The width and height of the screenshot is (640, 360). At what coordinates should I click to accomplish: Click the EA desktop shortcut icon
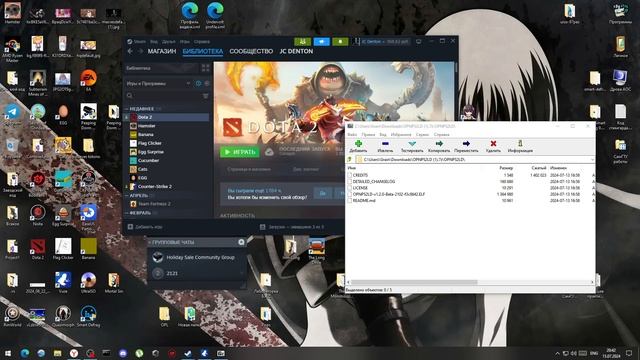(88, 80)
